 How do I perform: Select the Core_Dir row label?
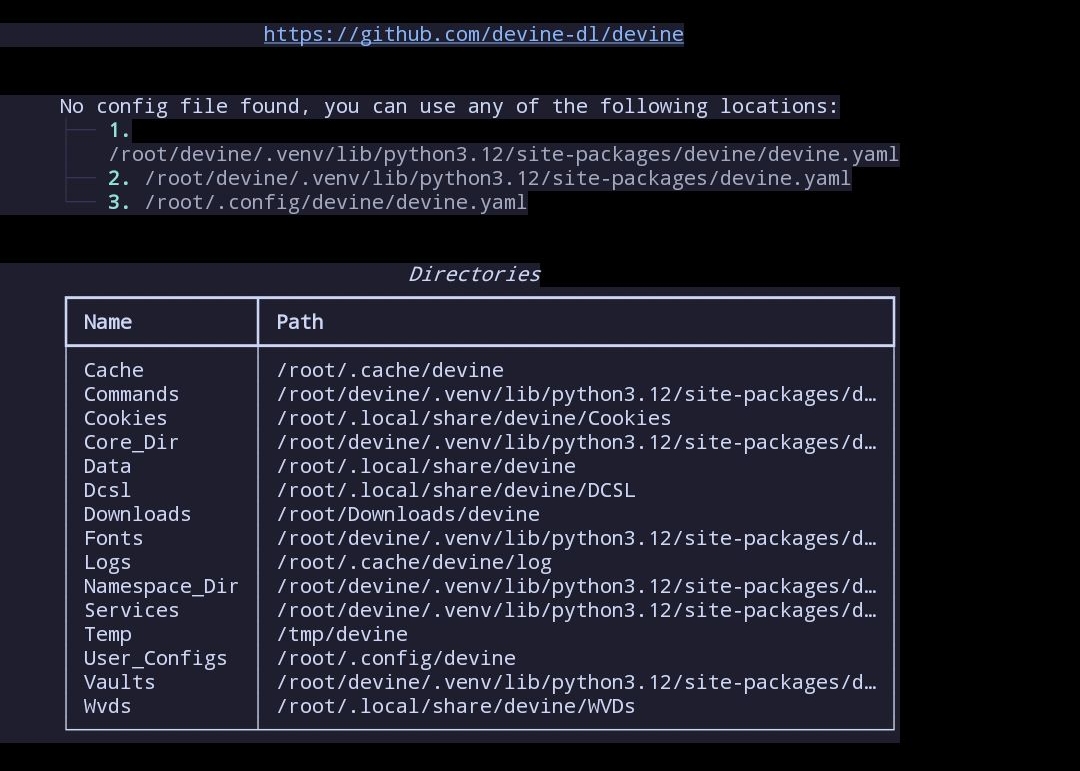point(131,443)
